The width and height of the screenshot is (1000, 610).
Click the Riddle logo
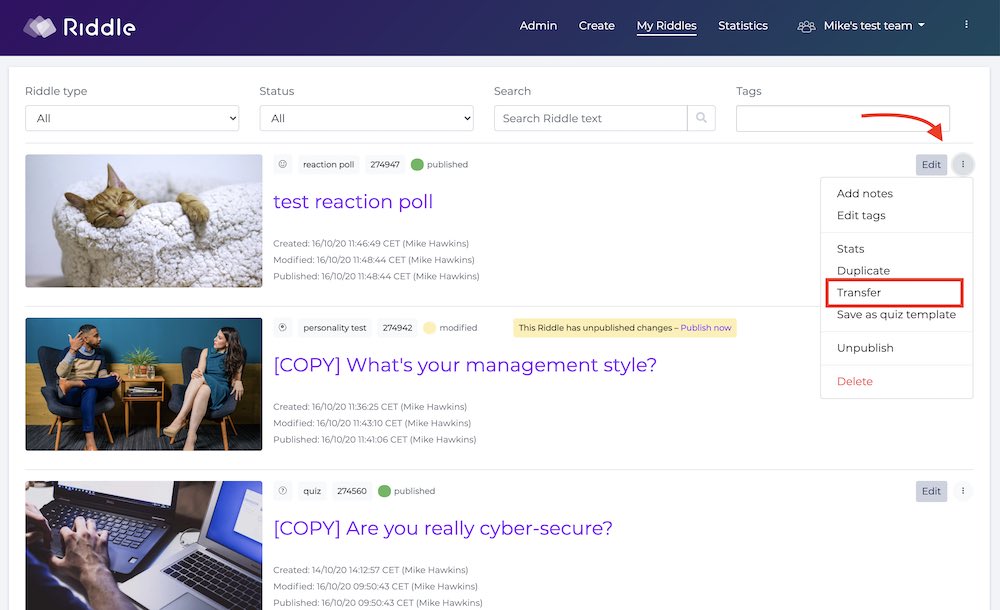[79, 27]
